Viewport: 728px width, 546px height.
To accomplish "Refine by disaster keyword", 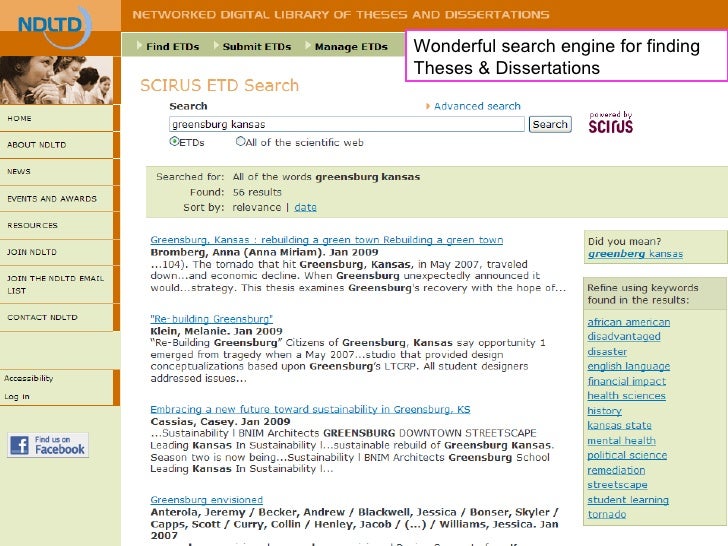I will coord(607,352).
